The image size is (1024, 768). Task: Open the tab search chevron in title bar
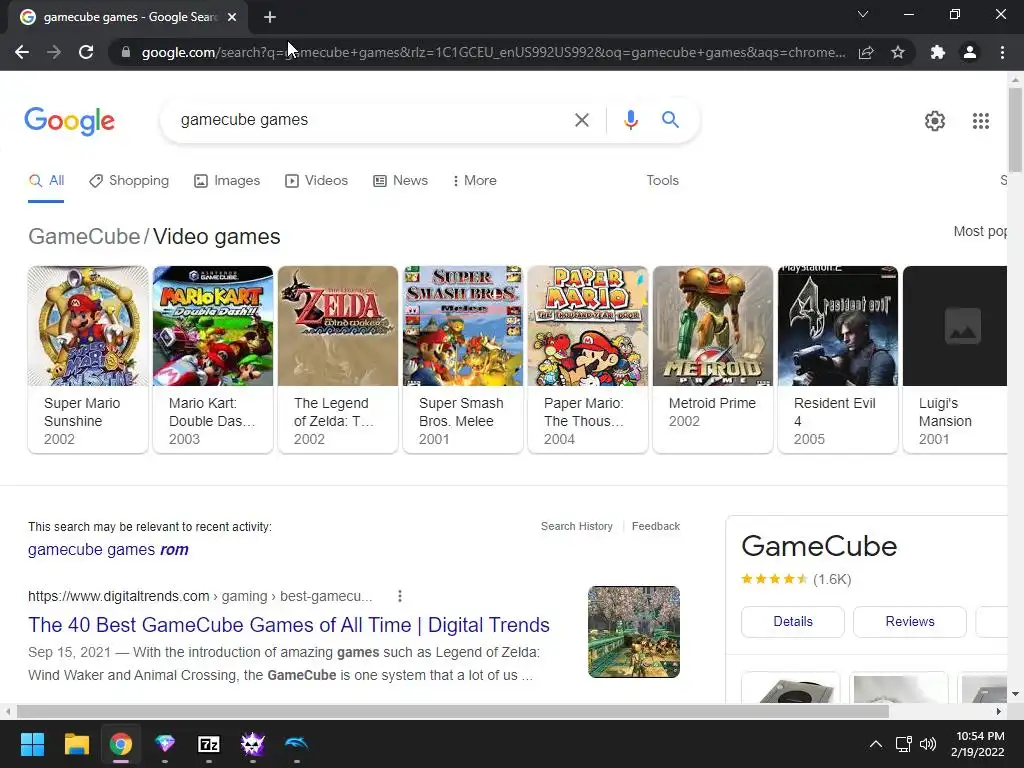click(863, 14)
